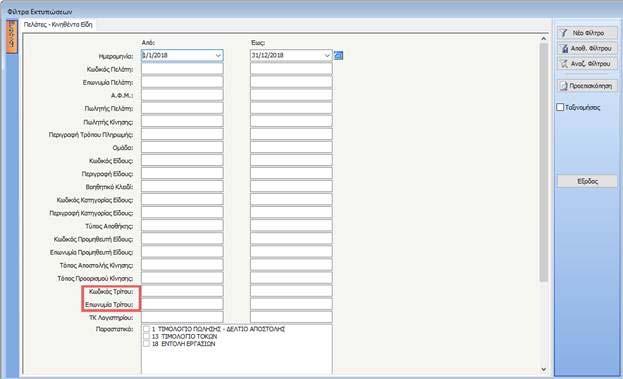The height and width of the screenshot is (379, 623).
Task: Click the Από field for Πωλητής Πελάτη
Action: click(x=182, y=108)
